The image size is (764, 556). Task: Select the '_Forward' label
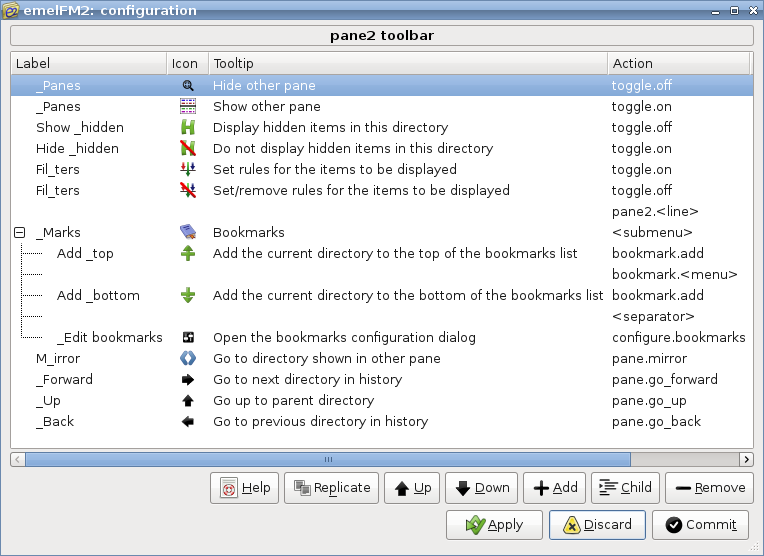(x=64, y=380)
